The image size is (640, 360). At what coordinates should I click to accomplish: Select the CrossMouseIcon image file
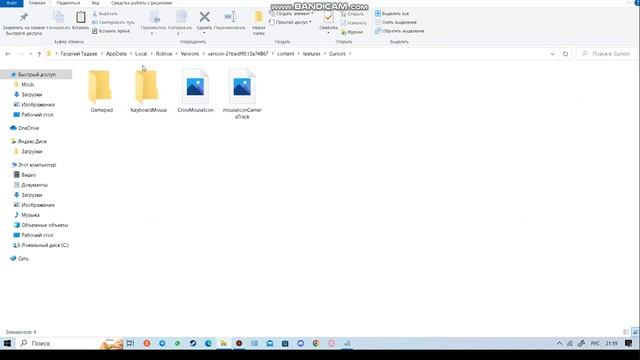tap(196, 91)
